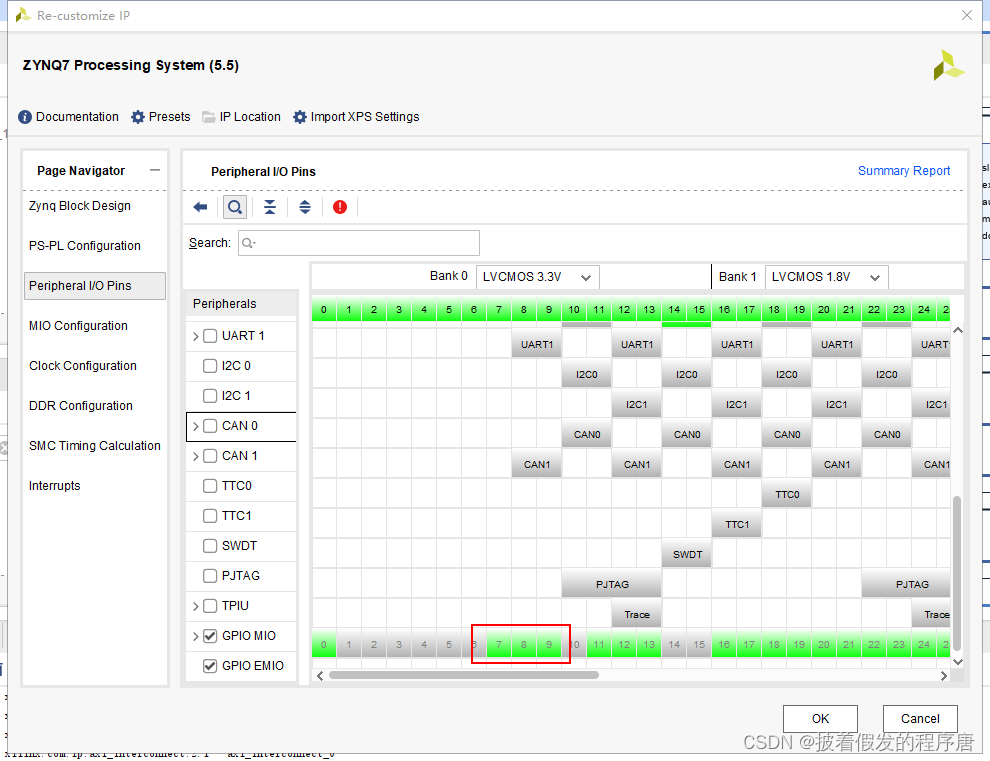Viewport: 990px width, 761px height.
Task: Click top header pin 14 cell
Action: 674,309
